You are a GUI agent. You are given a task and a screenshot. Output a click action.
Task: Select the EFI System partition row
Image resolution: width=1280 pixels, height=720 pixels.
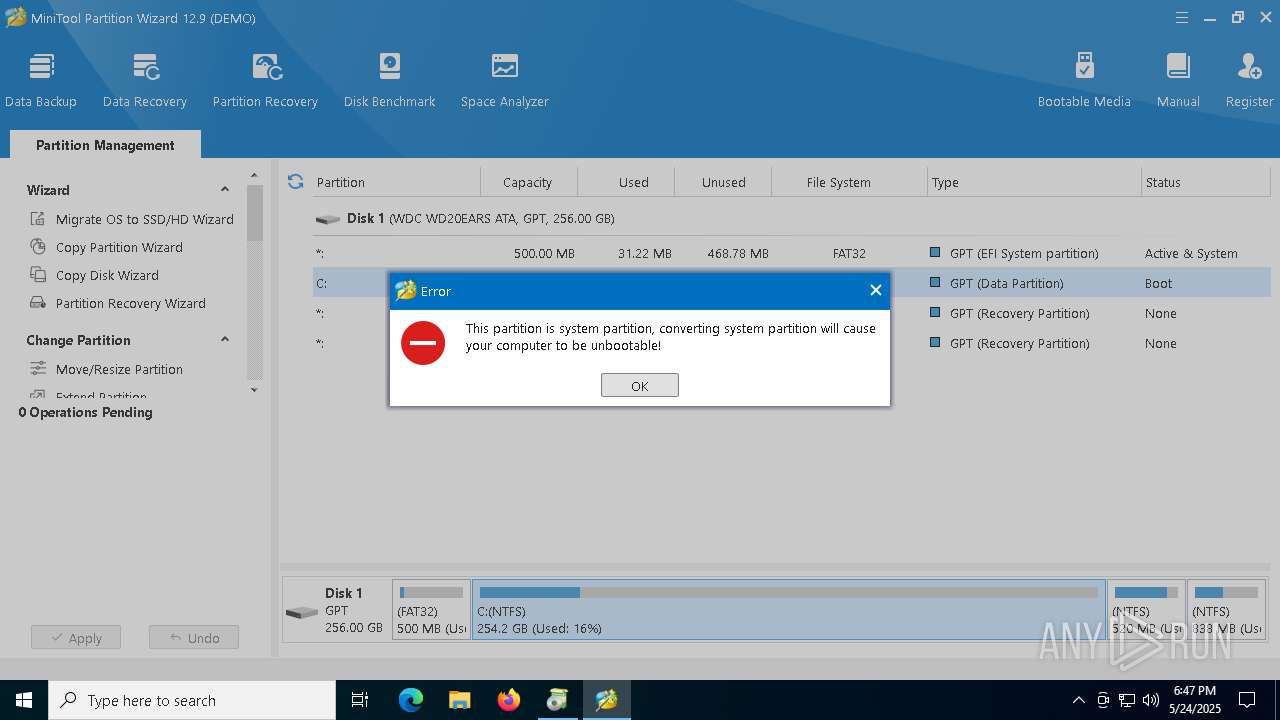point(791,253)
